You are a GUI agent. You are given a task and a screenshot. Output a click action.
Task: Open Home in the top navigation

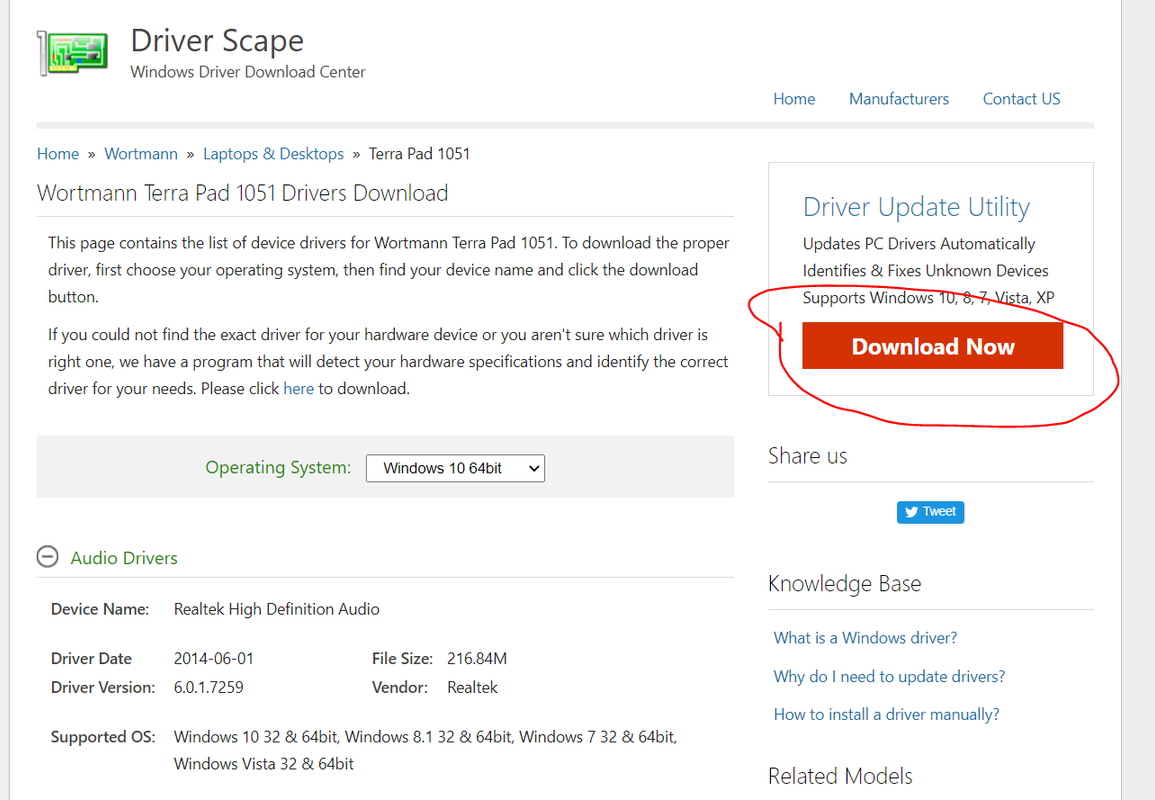pyautogui.click(x=794, y=99)
